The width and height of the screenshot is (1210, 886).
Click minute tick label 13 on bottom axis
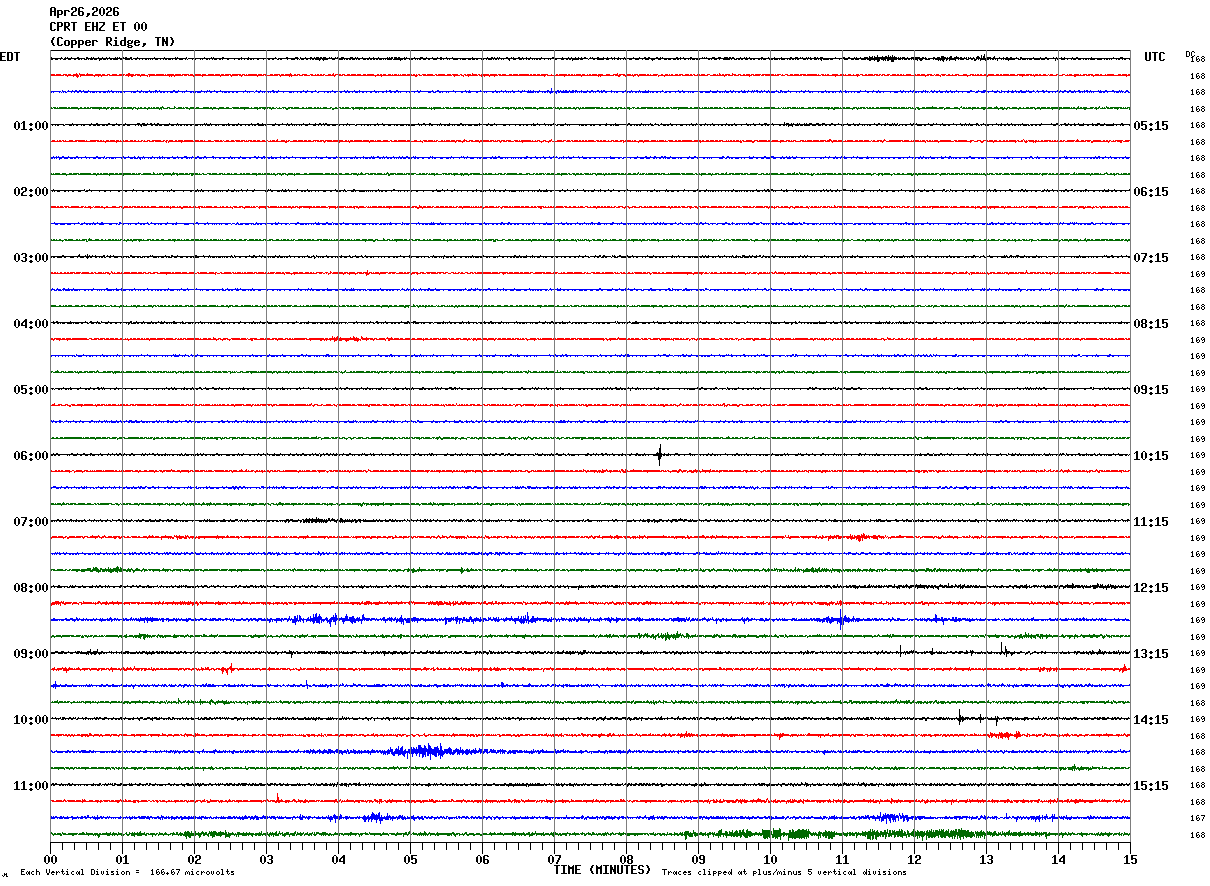986,859
